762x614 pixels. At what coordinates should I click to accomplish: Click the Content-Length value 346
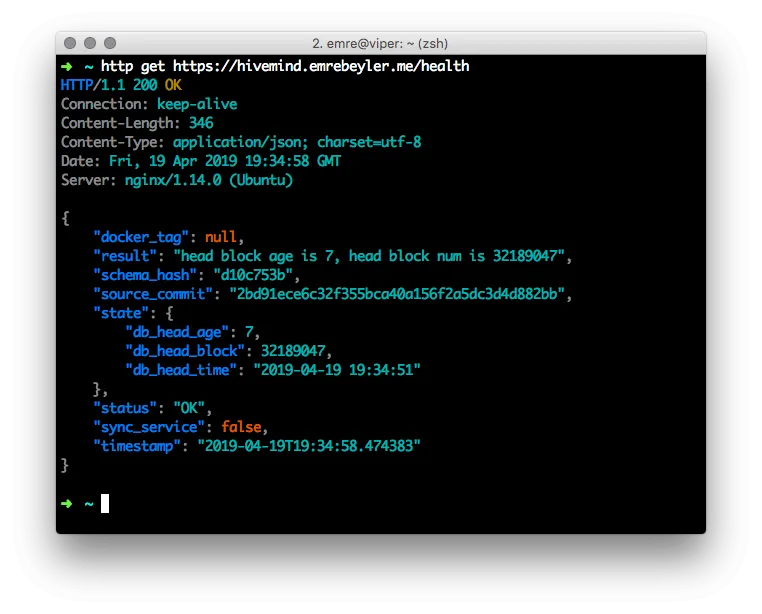click(x=201, y=123)
